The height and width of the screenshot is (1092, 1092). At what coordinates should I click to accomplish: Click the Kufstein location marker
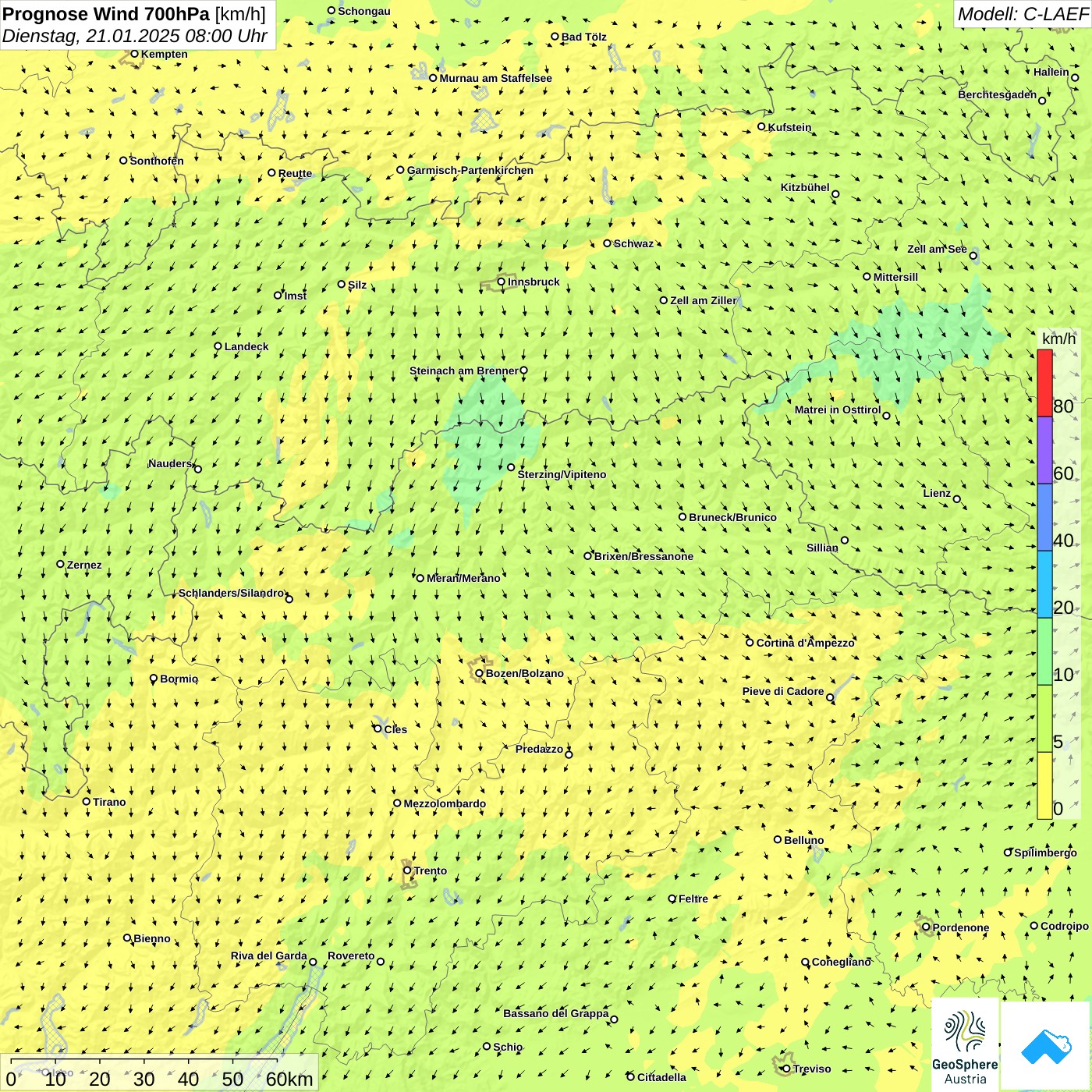pyautogui.click(x=762, y=126)
